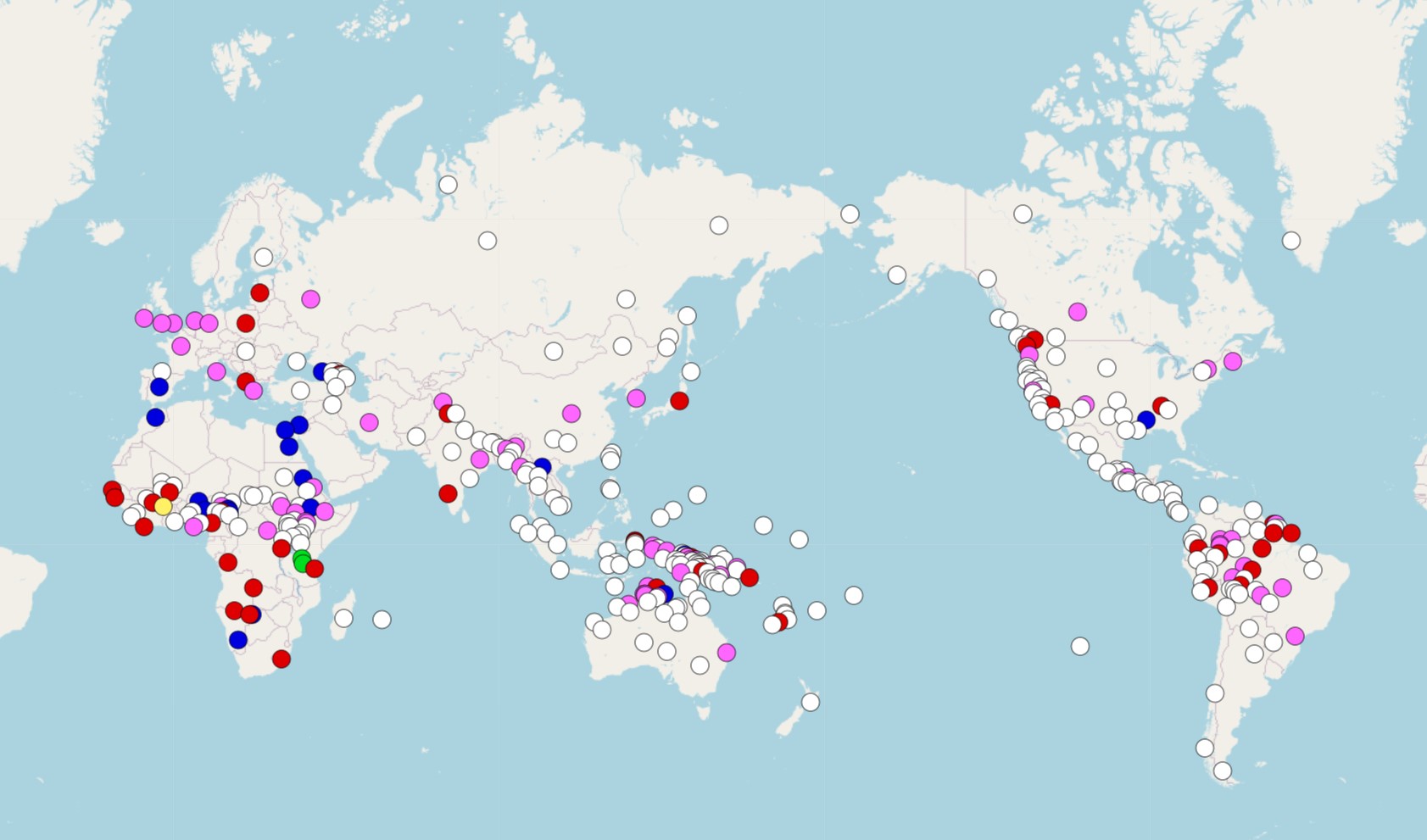Select the pink marker in Iran
The height and width of the screenshot is (840, 1427).
(369, 422)
